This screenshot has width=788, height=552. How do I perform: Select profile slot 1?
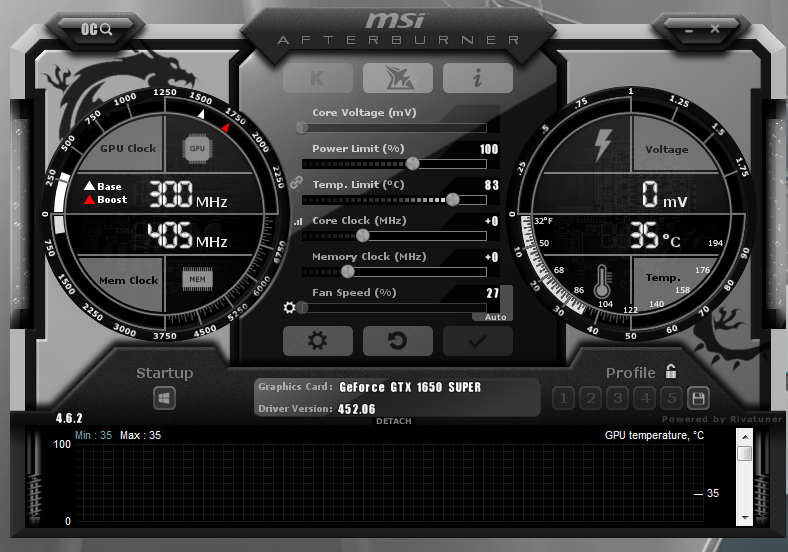pos(563,399)
